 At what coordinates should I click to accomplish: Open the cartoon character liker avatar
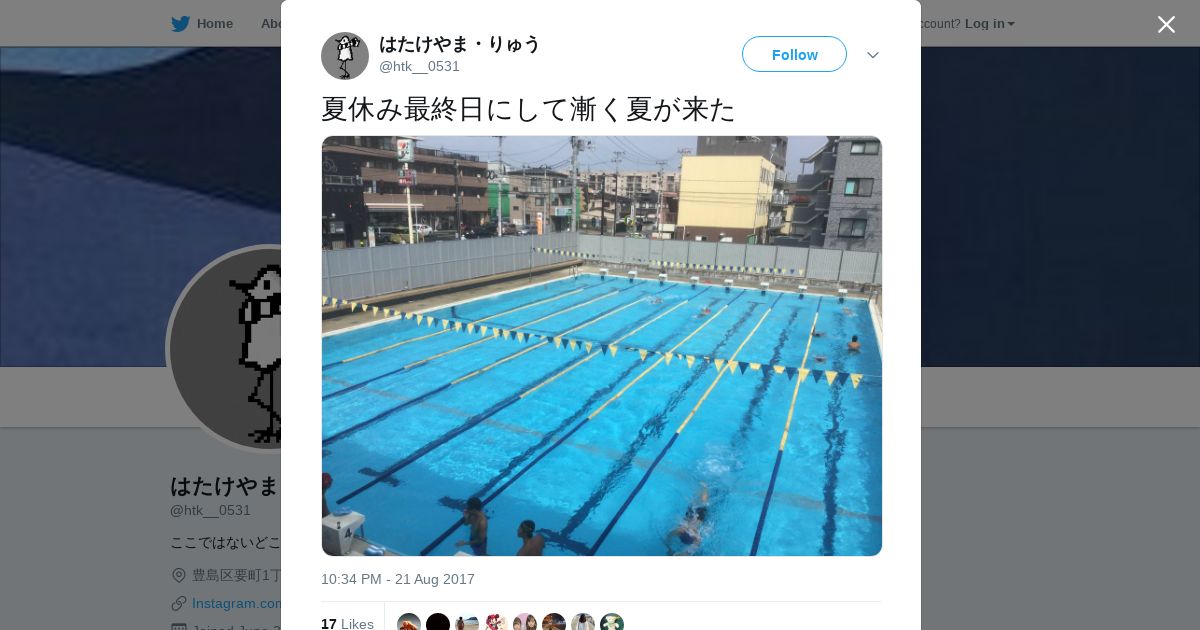[x=496, y=622]
